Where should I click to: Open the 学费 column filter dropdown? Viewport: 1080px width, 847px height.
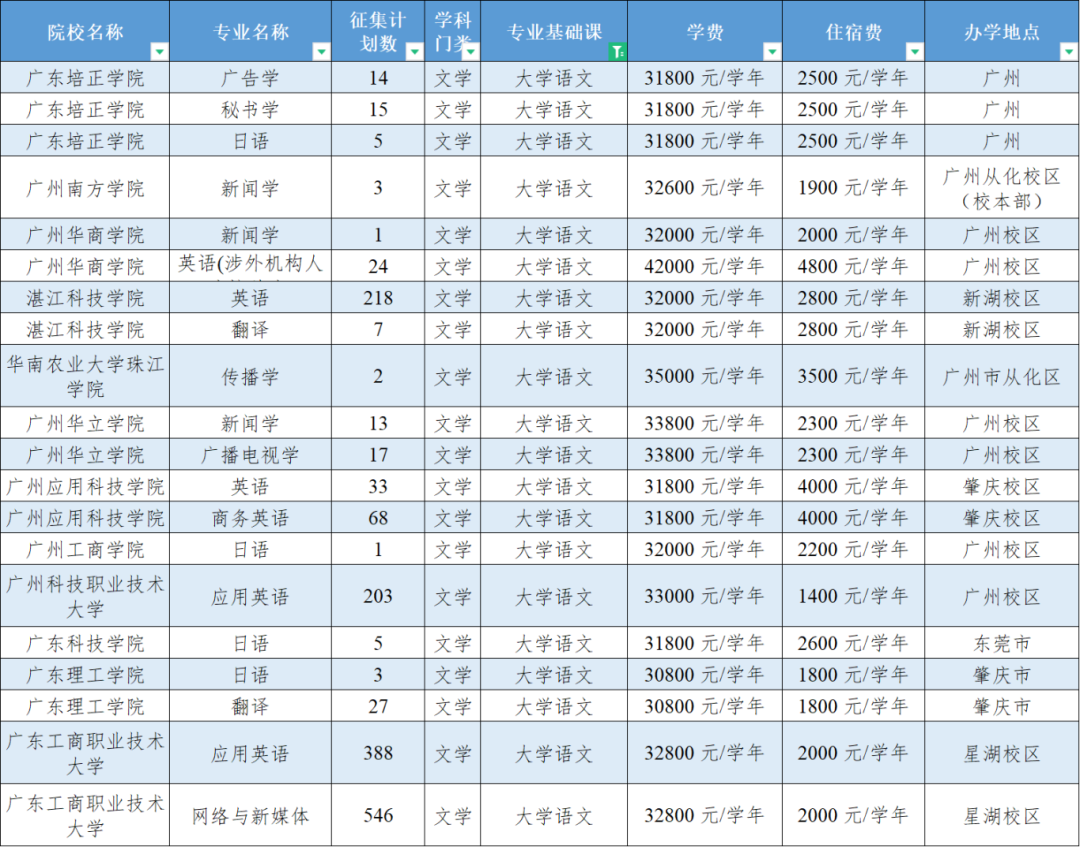[x=773, y=52]
